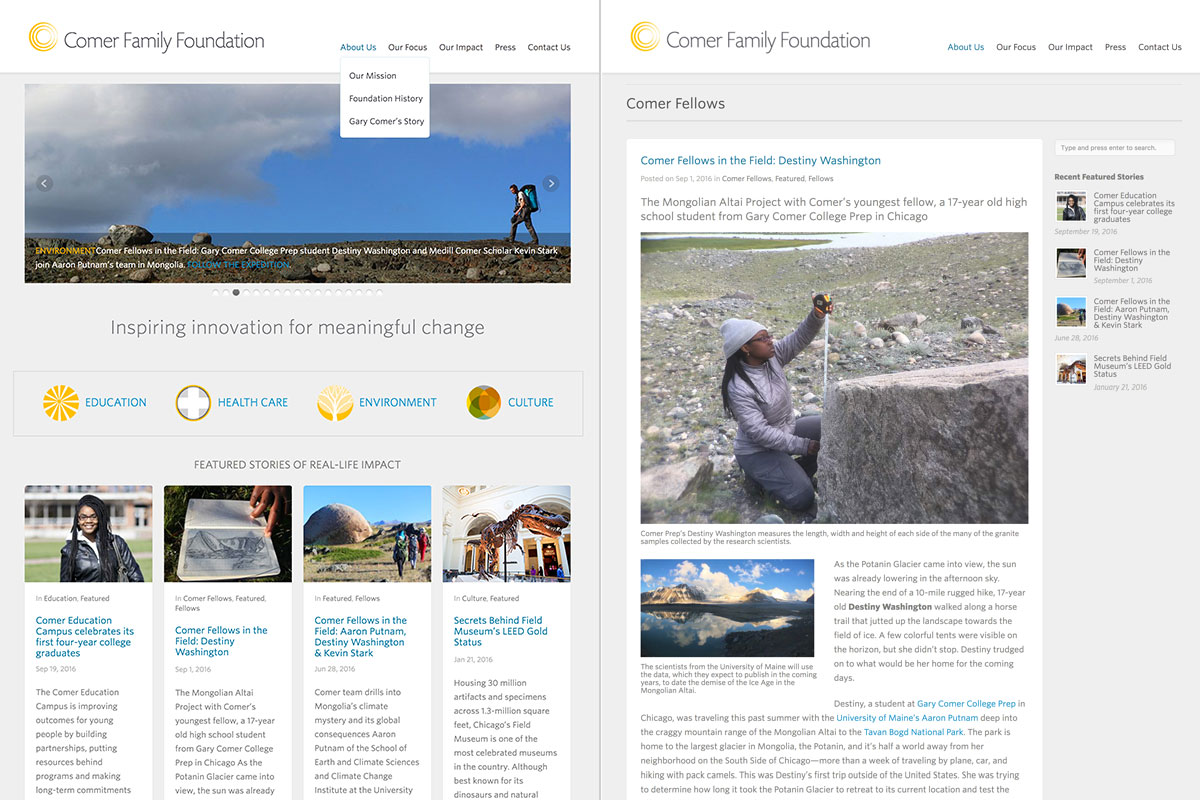Open sidebar story about Aaron Putnam and Kevin Stark
The image size is (1200, 800).
point(1132,313)
